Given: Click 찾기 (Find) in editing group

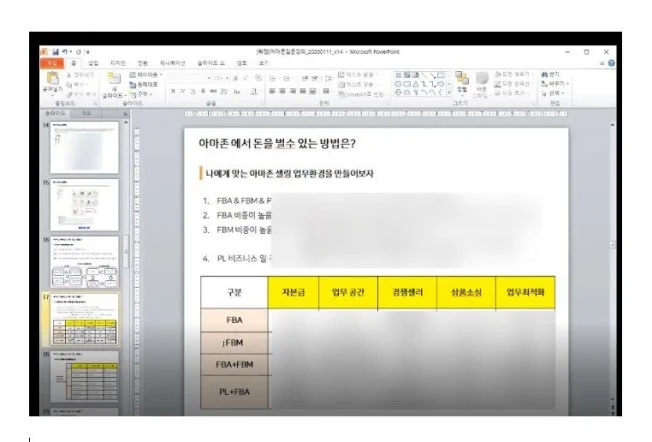Looking at the screenshot, I should pos(551,74).
